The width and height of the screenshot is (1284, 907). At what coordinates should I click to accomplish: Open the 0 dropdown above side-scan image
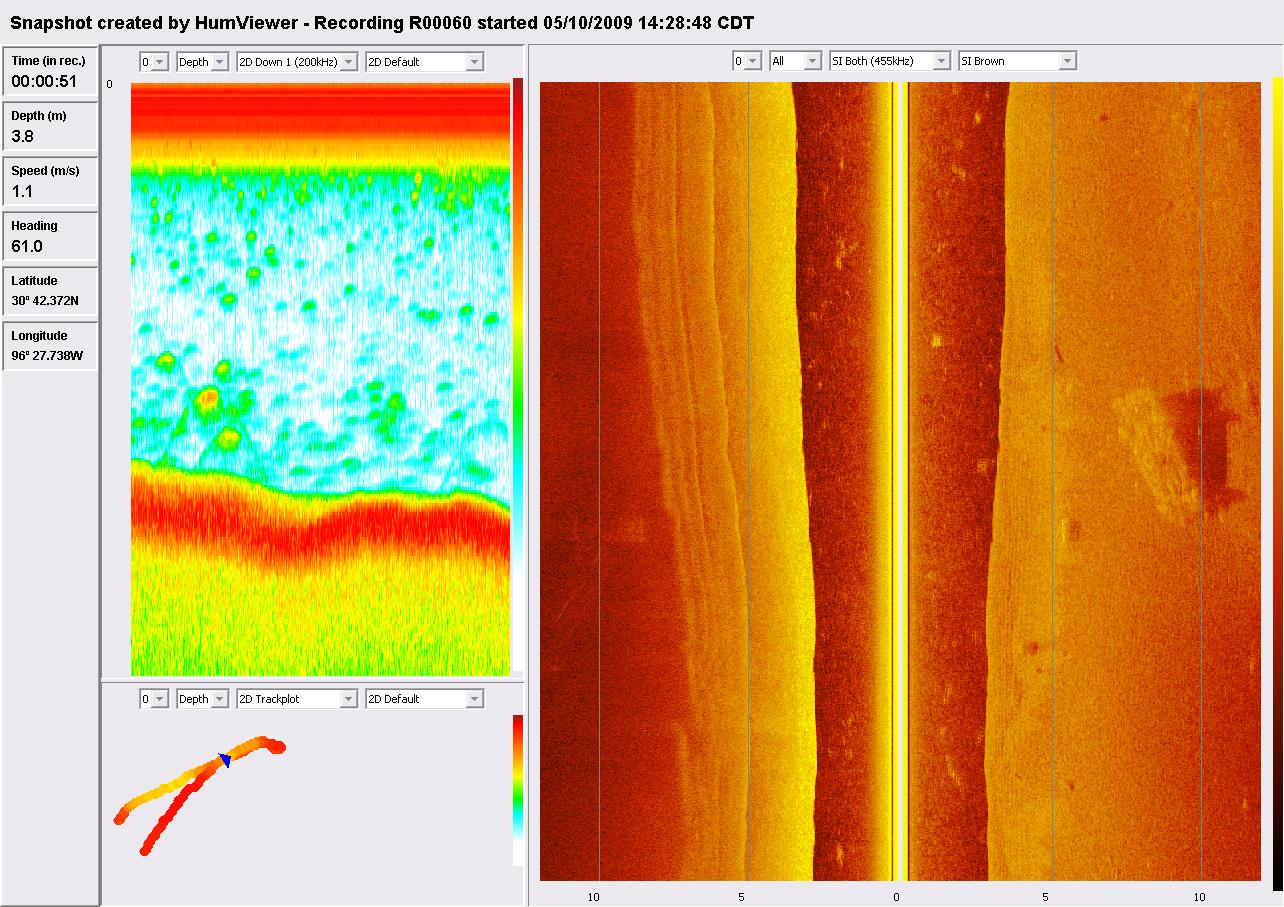pos(747,61)
